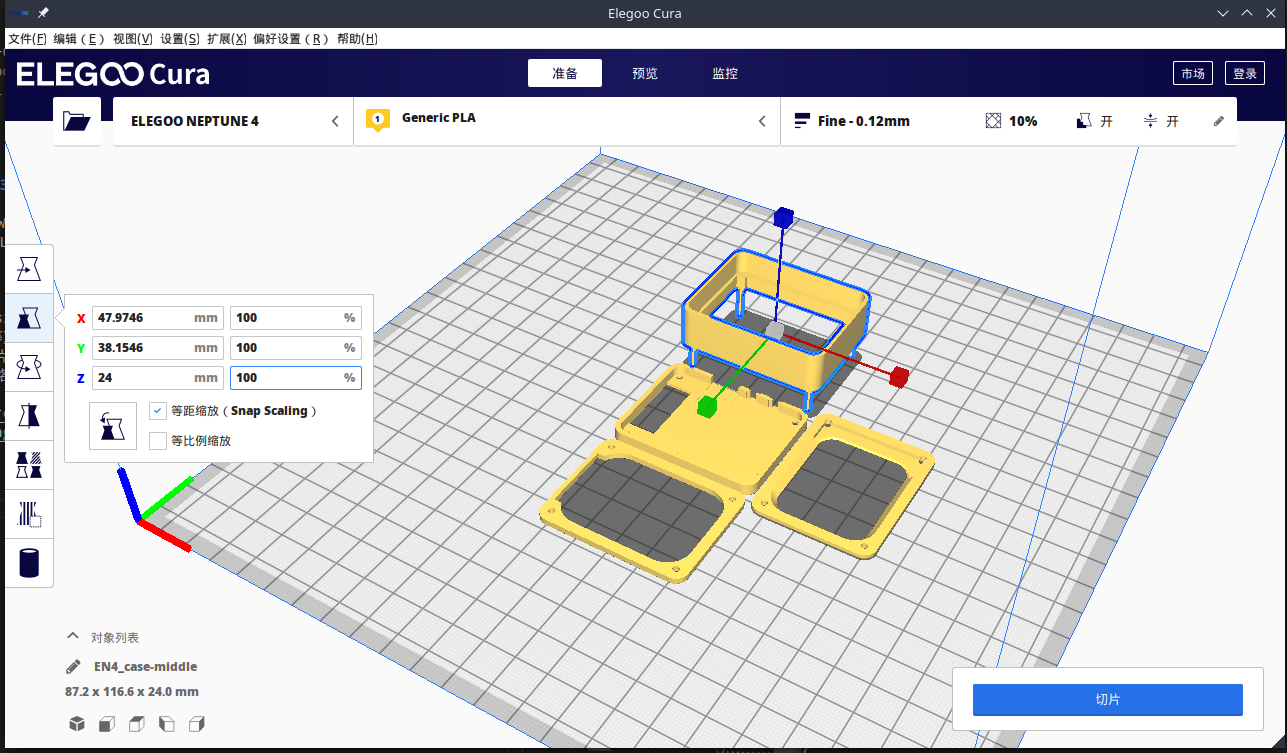Select EN4_case-middle in object list
The image size is (1287, 753).
[145, 667]
